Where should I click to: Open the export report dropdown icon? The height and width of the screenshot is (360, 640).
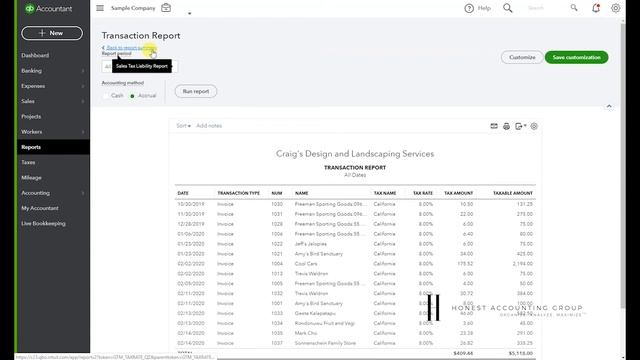[520, 126]
